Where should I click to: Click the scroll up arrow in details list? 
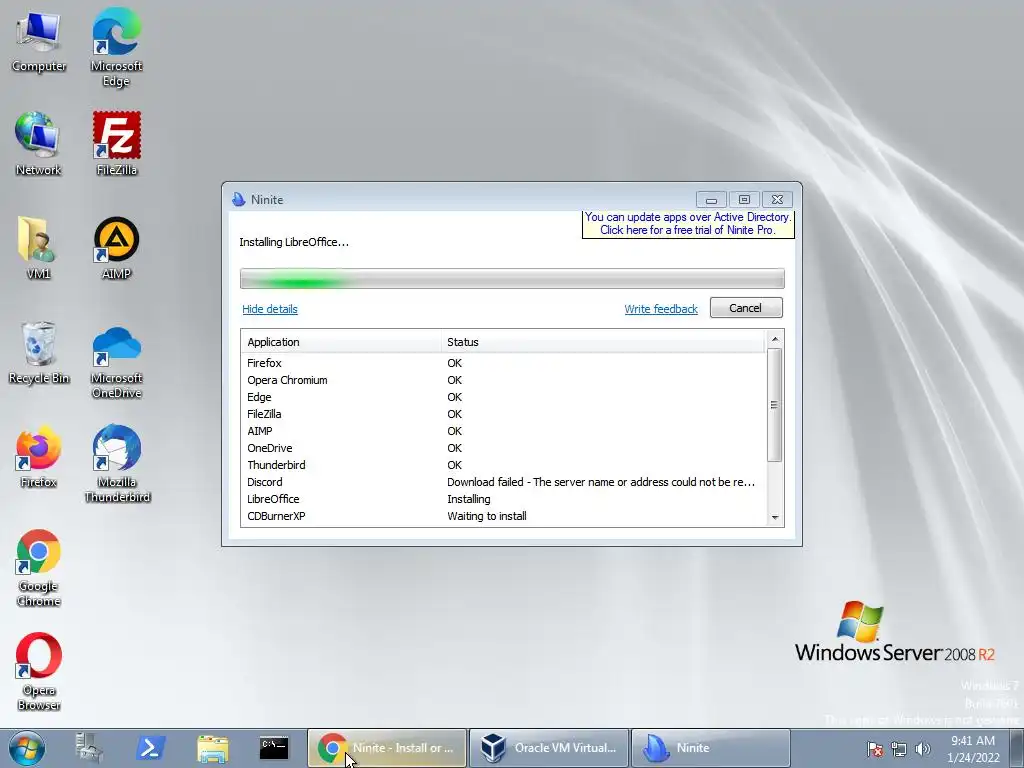pyautogui.click(x=775, y=339)
